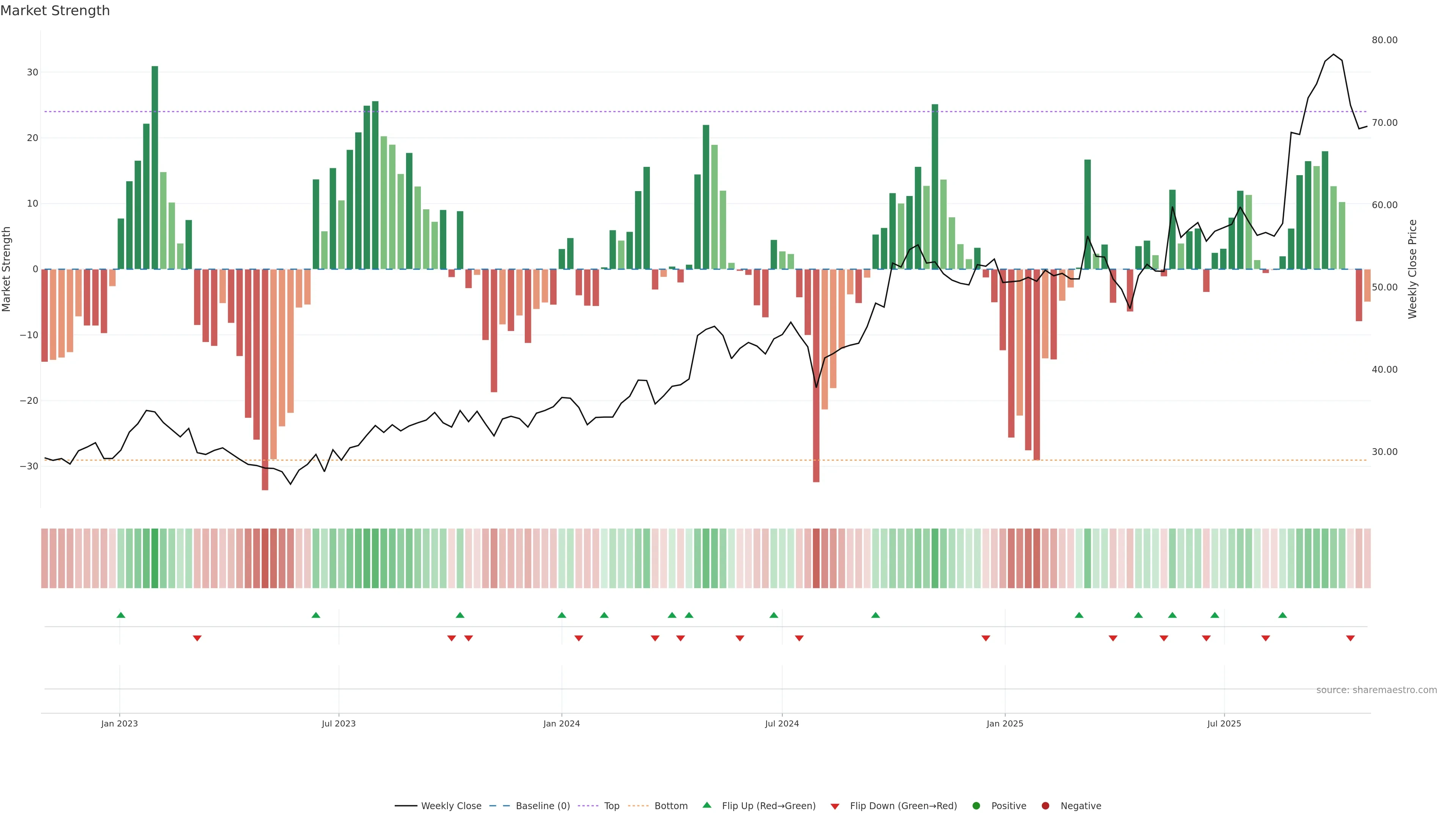Click the green Positive legend dot
This screenshot has width=1456, height=819.
tap(976, 805)
